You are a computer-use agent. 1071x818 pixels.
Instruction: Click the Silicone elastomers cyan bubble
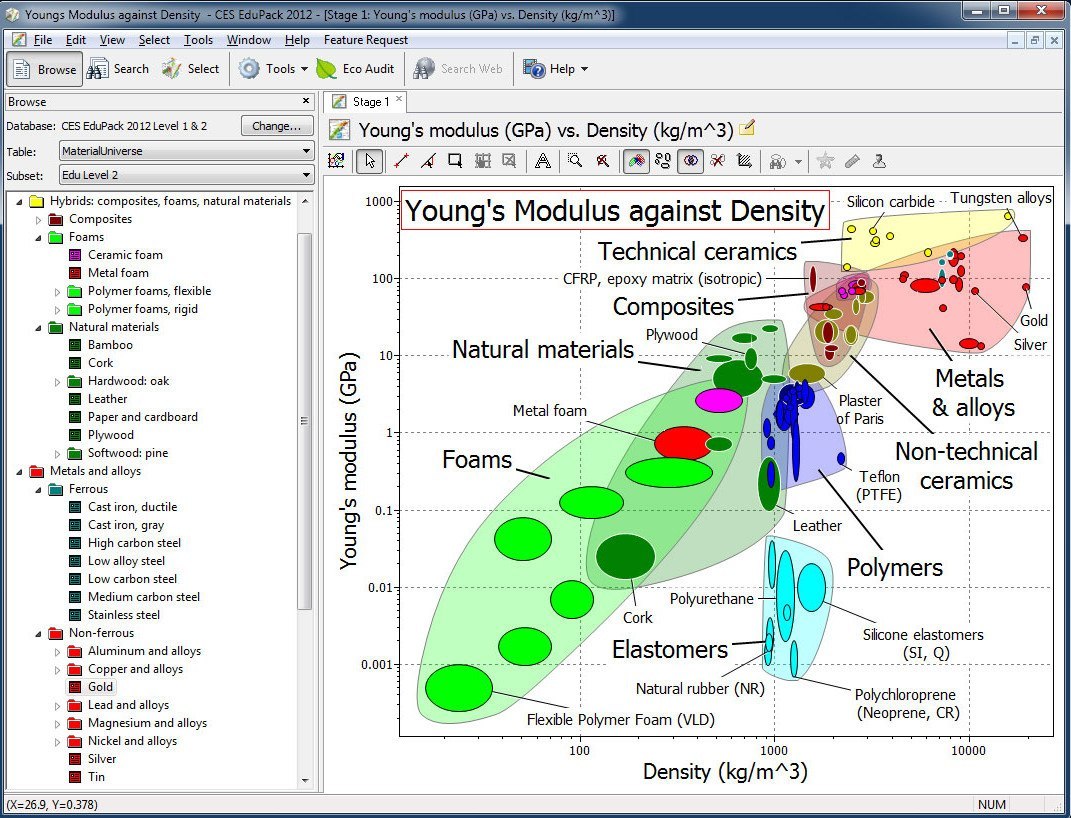pyautogui.click(x=811, y=587)
